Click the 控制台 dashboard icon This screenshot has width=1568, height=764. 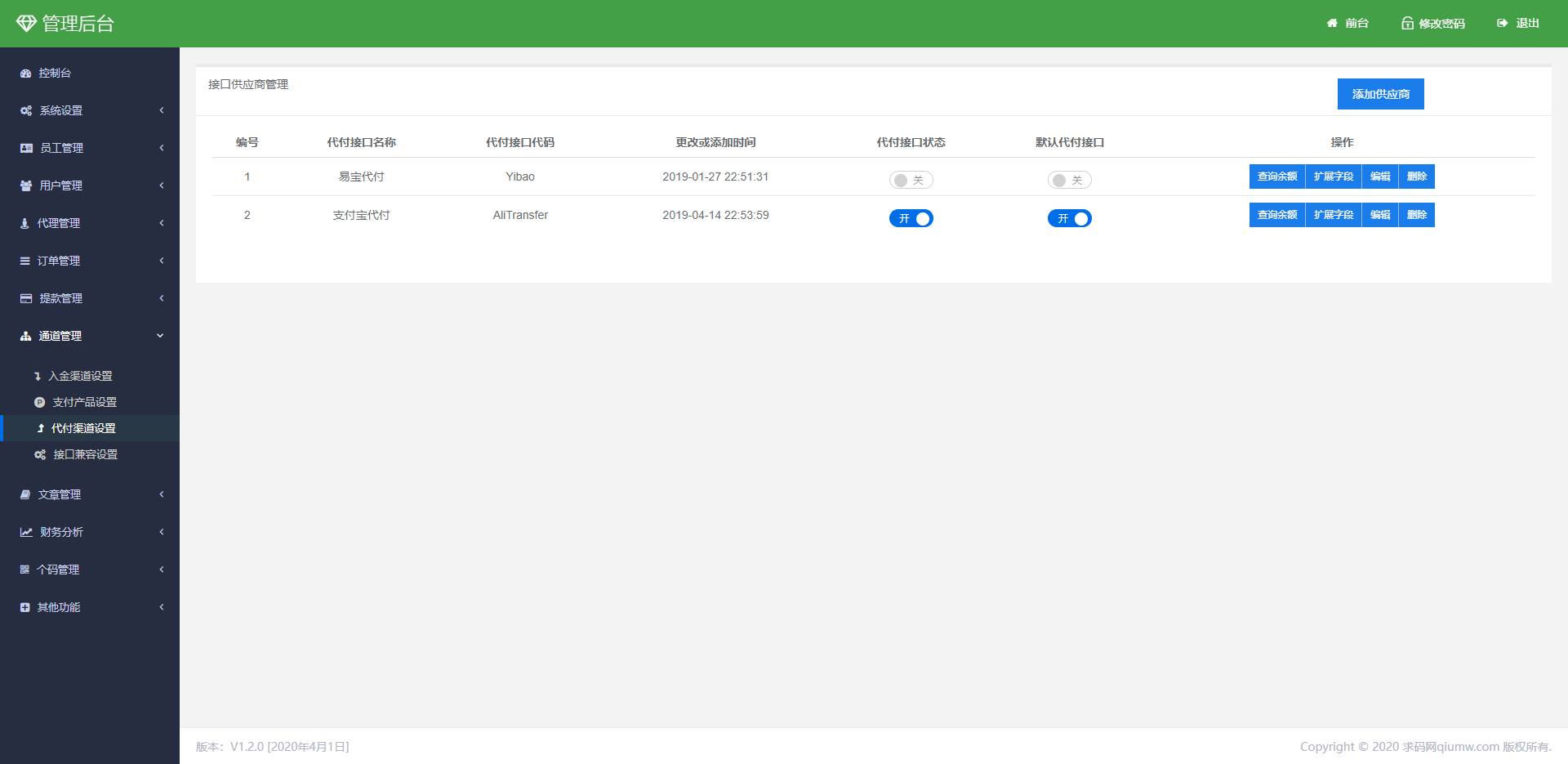pos(25,73)
